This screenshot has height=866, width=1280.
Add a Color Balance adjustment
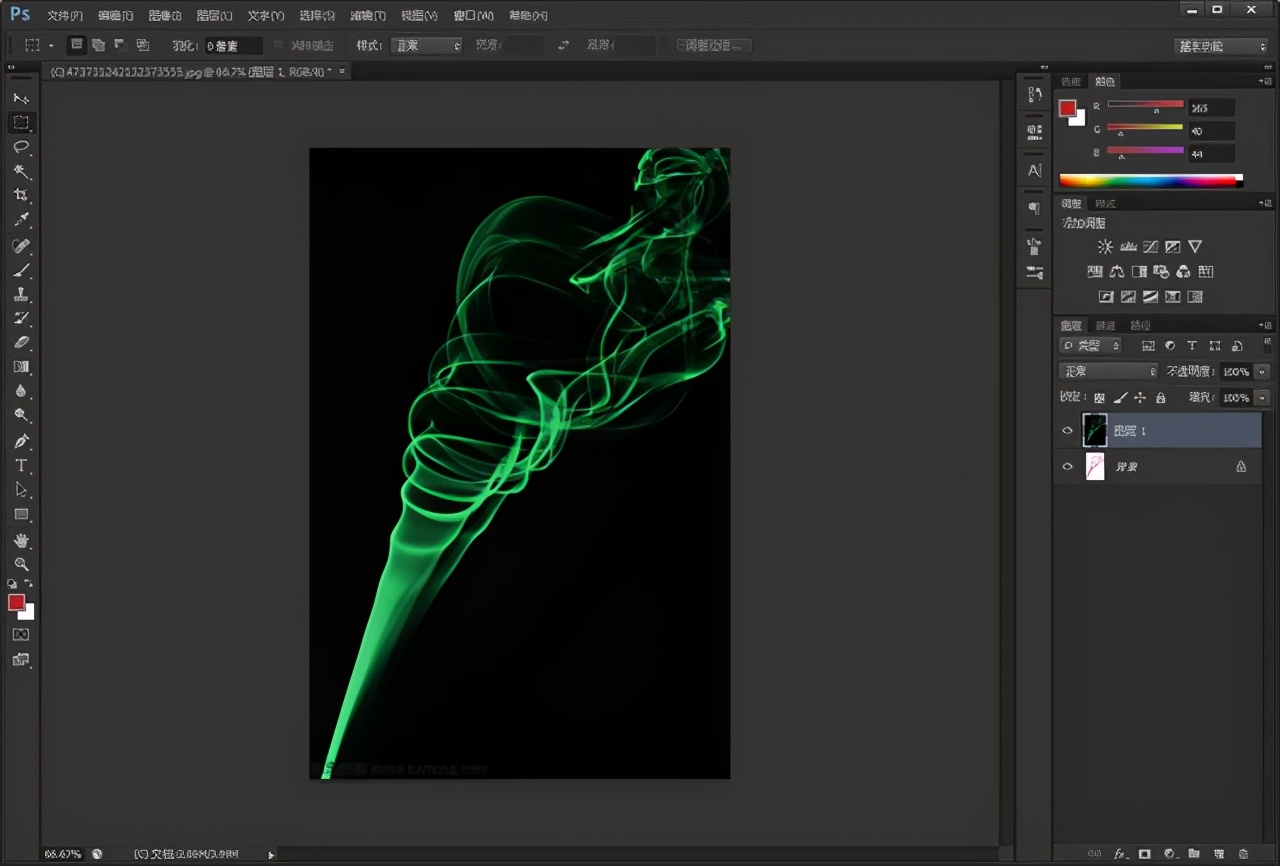(x=1116, y=271)
